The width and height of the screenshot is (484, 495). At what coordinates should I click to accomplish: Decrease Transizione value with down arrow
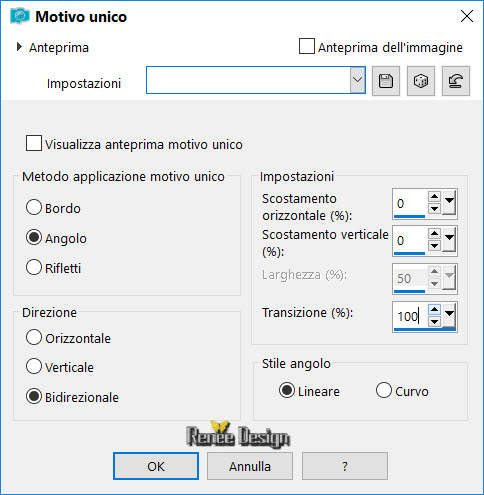pos(434,322)
